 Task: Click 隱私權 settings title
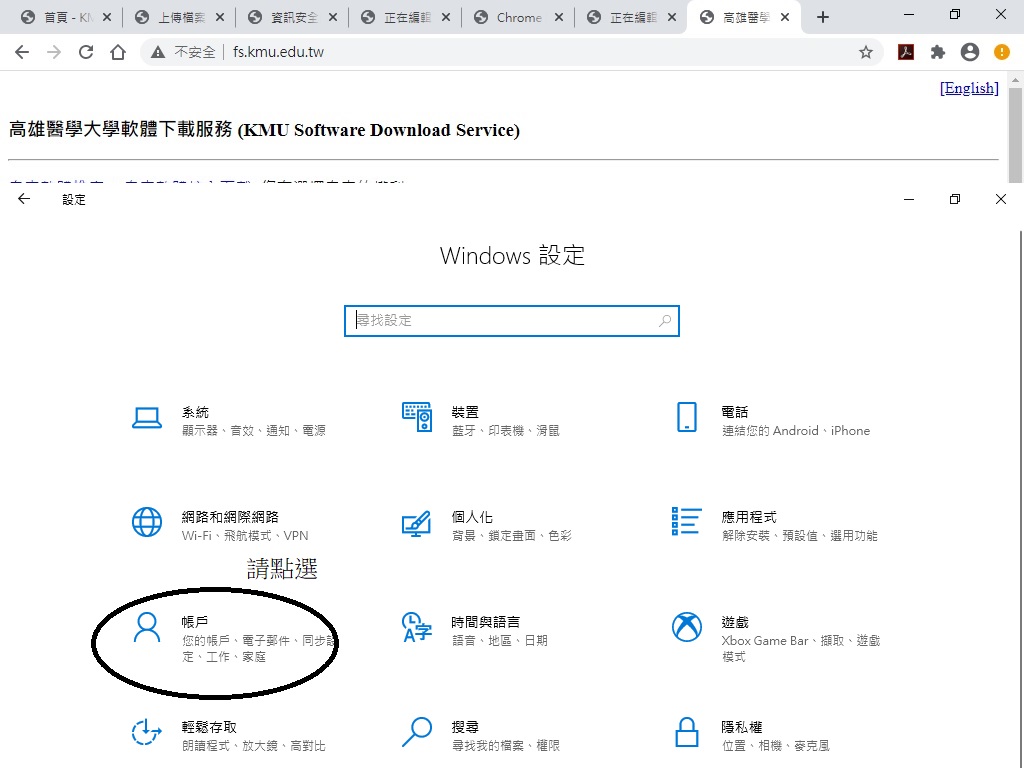742,728
